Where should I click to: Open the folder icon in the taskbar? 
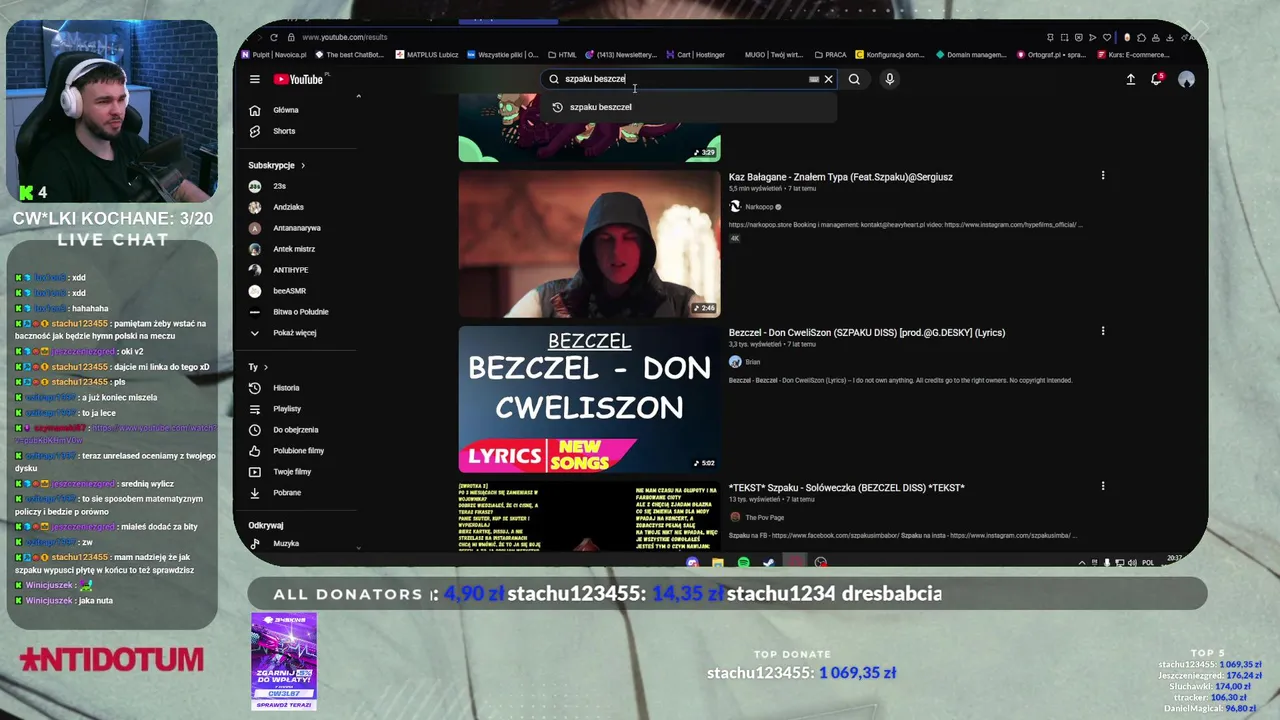click(717, 563)
